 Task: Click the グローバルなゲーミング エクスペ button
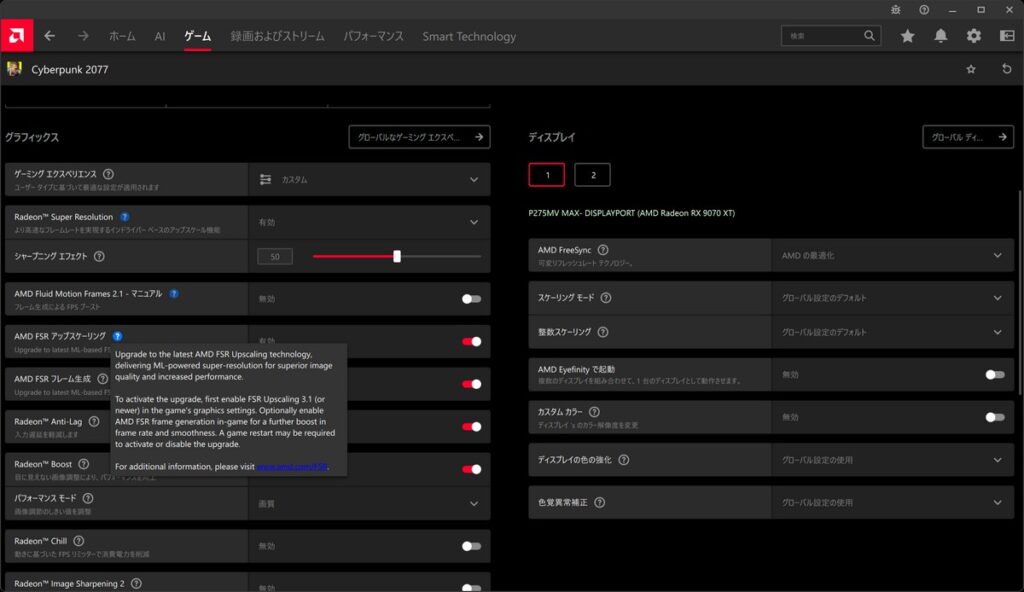point(418,137)
